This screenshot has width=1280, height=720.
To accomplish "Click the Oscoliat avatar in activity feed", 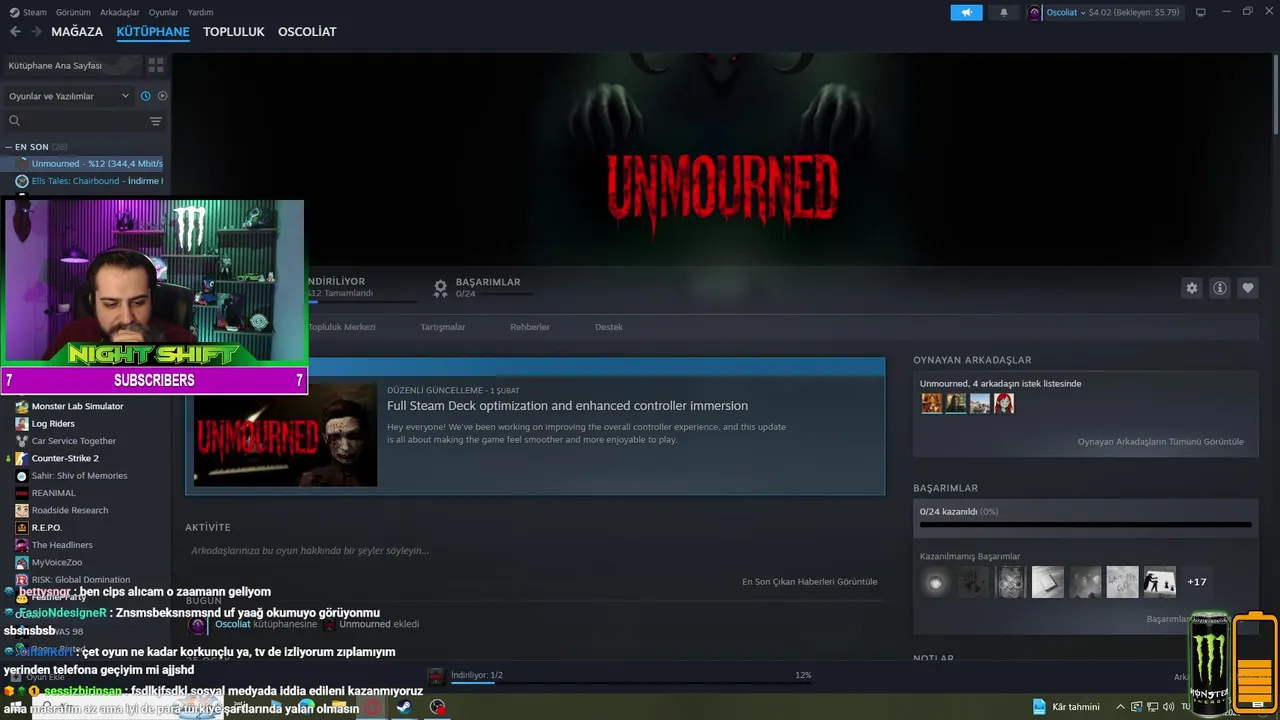I will tap(197, 624).
